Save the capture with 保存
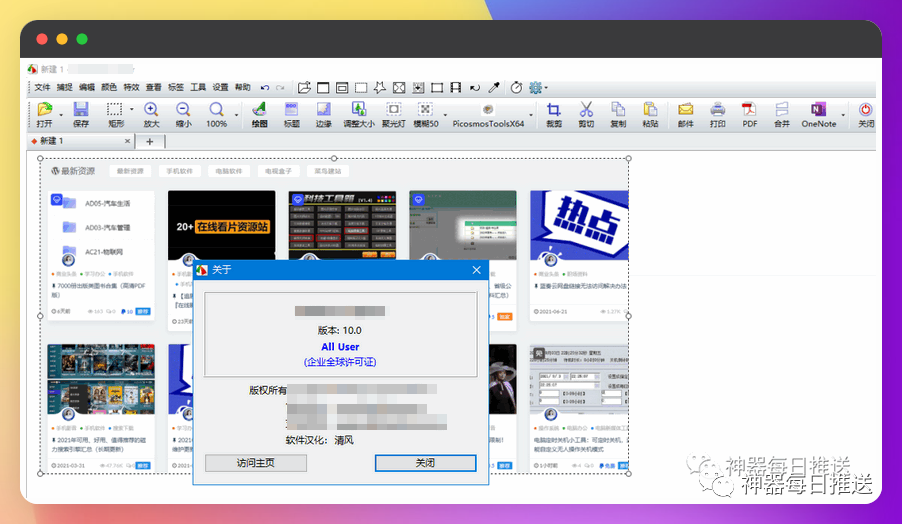The image size is (902, 524). click(x=81, y=114)
